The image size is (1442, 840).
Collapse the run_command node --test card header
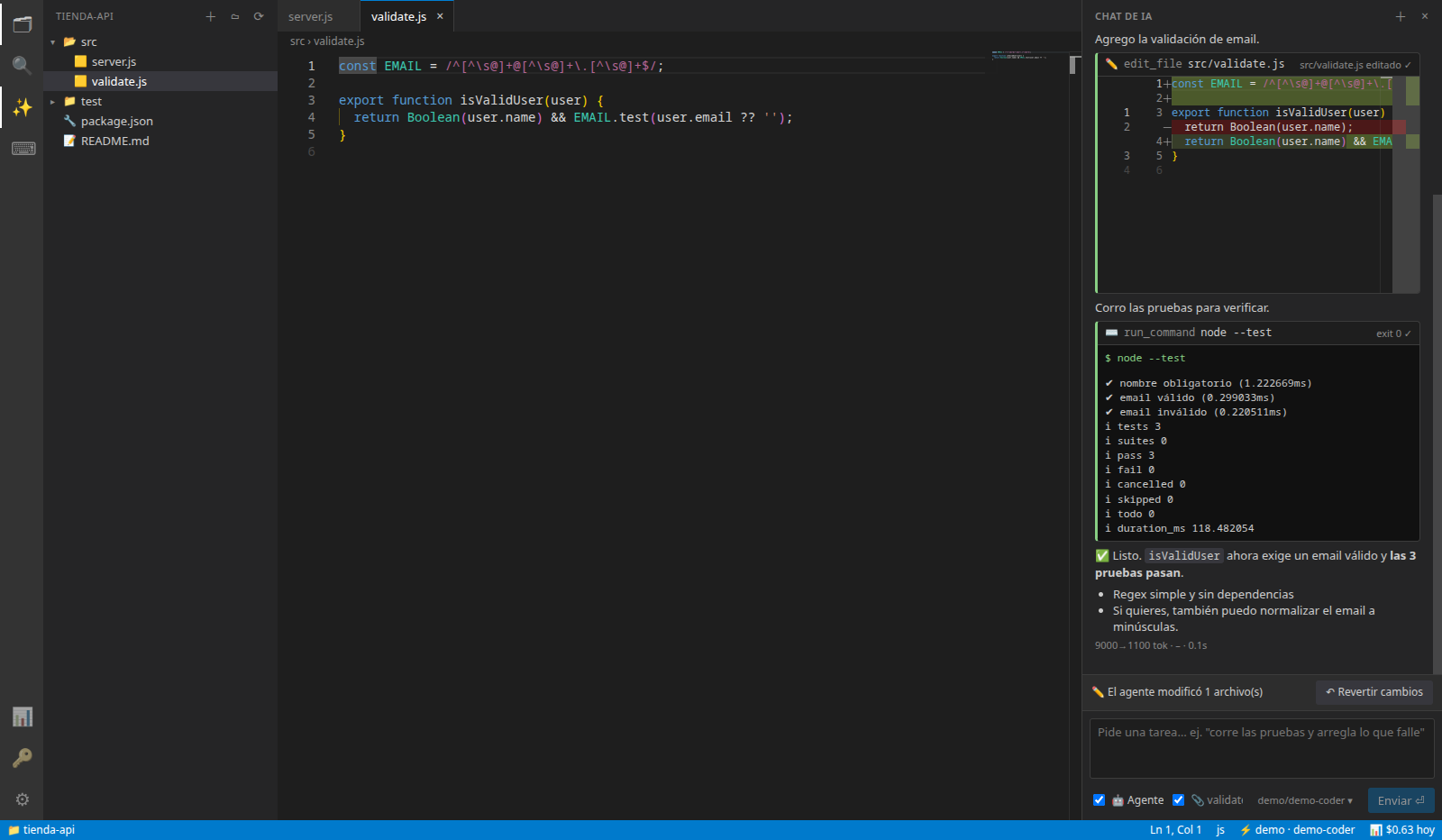pyautogui.click(x=1258, y=333)
